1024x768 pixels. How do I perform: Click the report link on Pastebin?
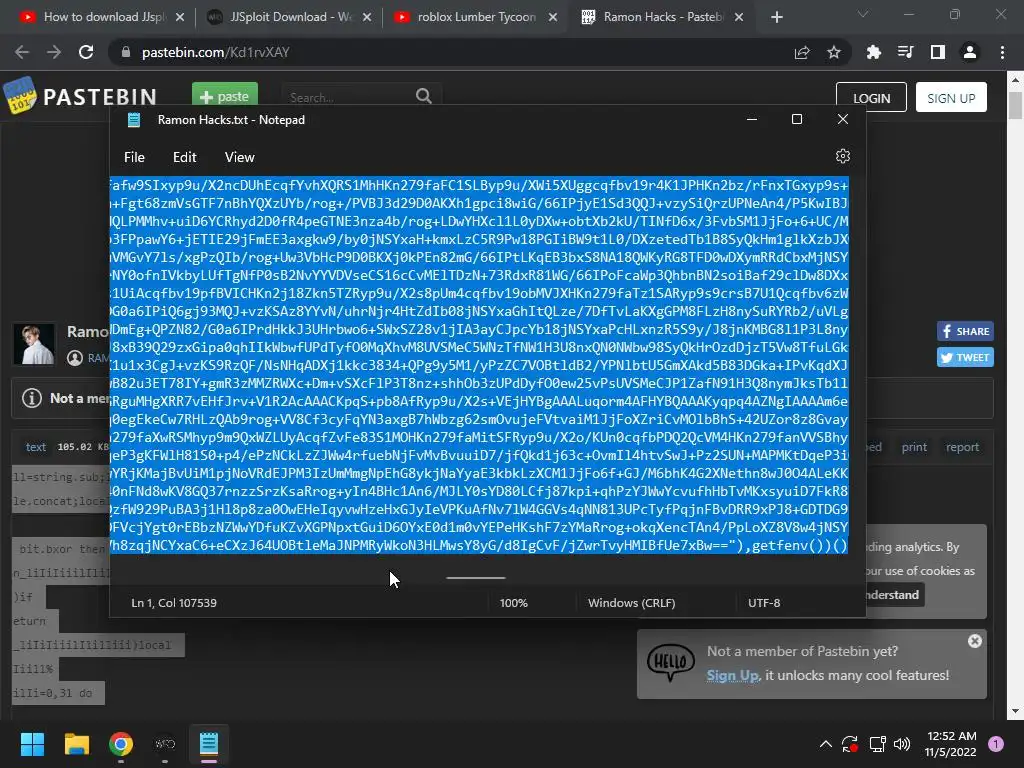[x=962, y=447]
